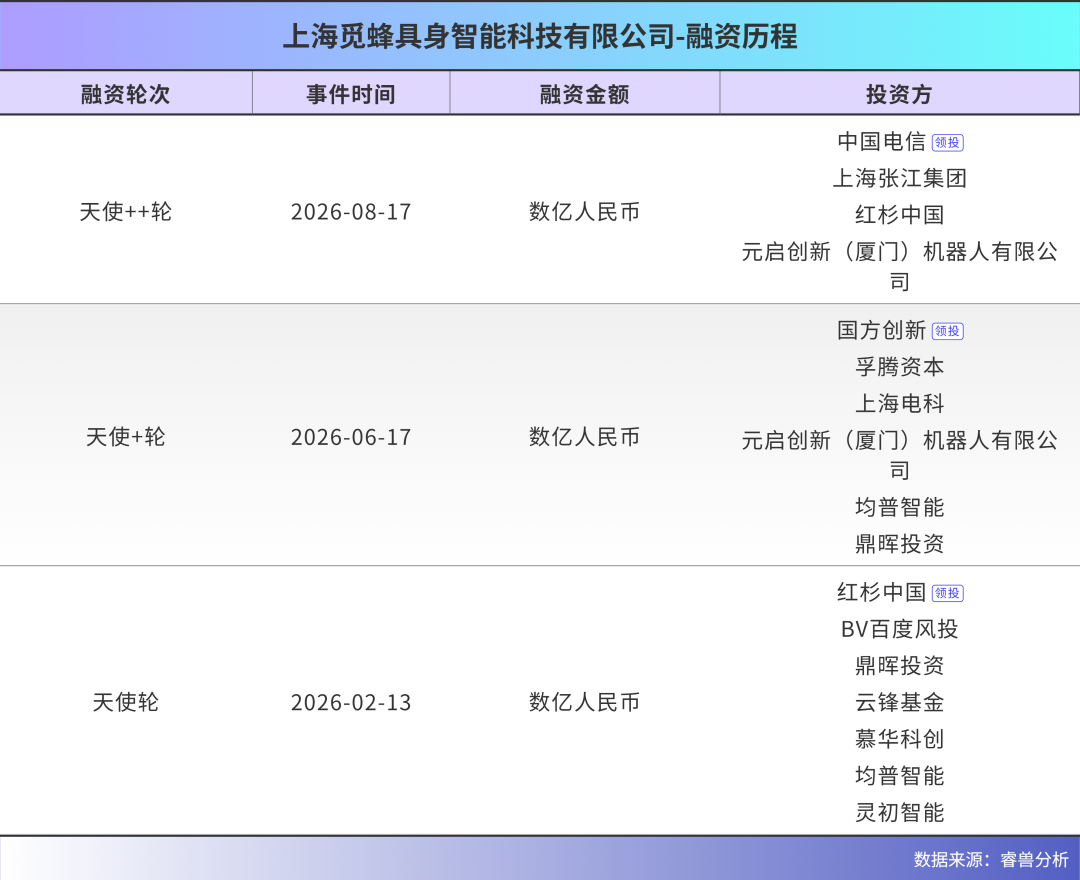Click 数亿人民币 in the 天使++轮 row
The image size is (1080, 880).
(x=584, y=211)
